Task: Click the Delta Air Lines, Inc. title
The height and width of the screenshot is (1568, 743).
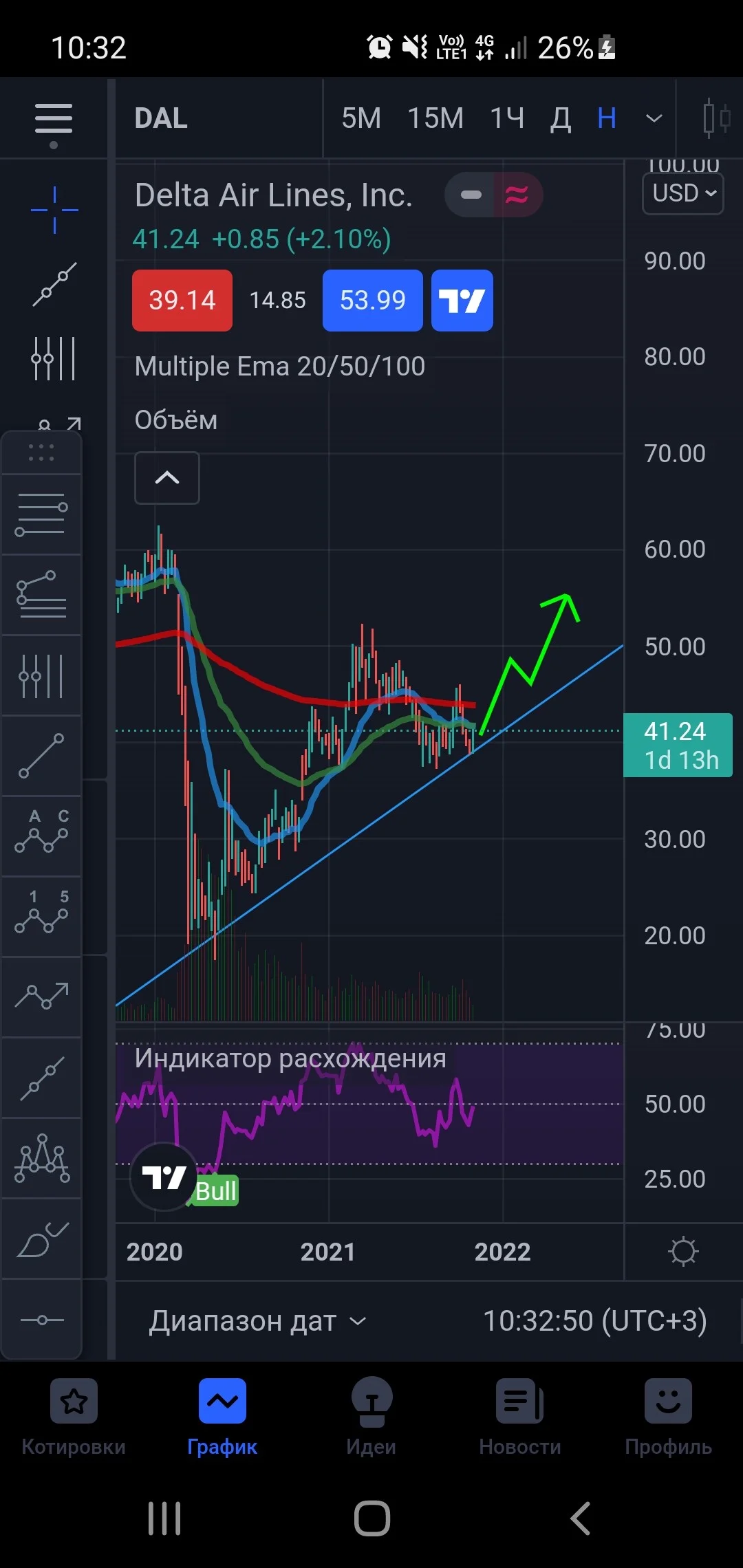Action: click(274, 195)
